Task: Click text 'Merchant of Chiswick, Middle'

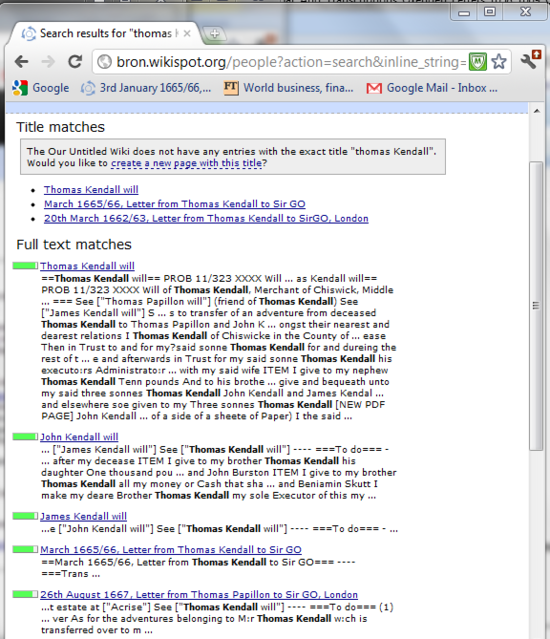Action: (x=324, y=290)
